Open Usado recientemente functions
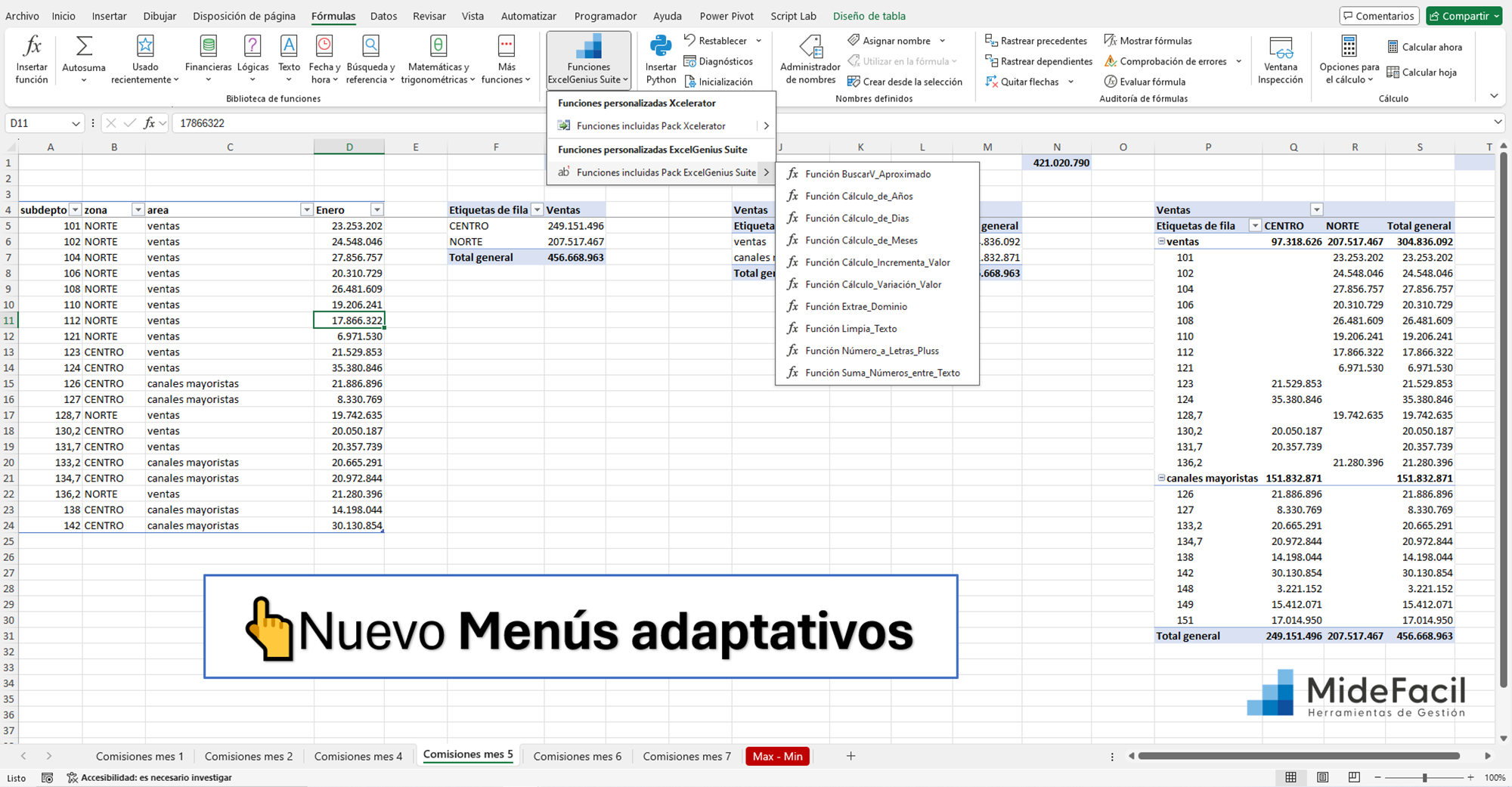1512x787 pixels. [145, 59]
